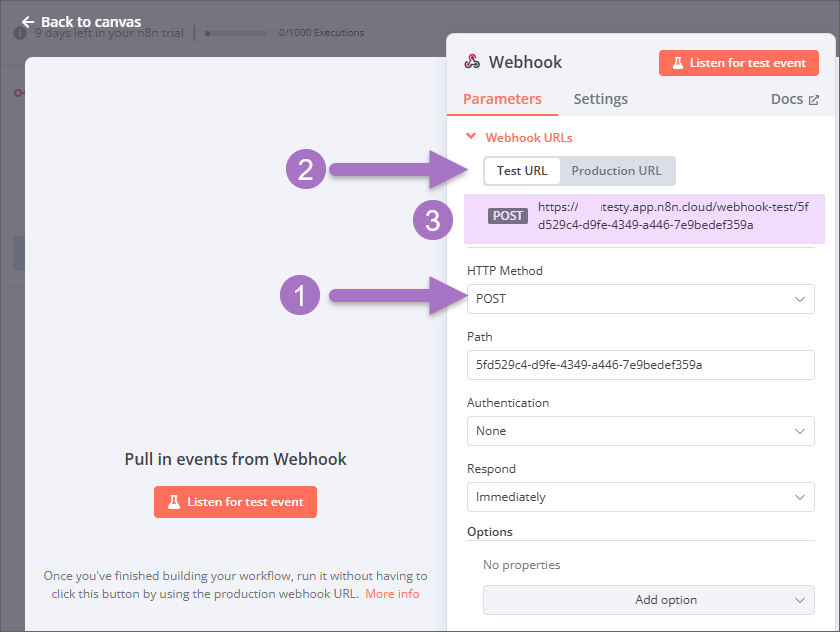Click the Docs external link icon
The height and width of the screenshot is (632, 840).
pos(814,100)
